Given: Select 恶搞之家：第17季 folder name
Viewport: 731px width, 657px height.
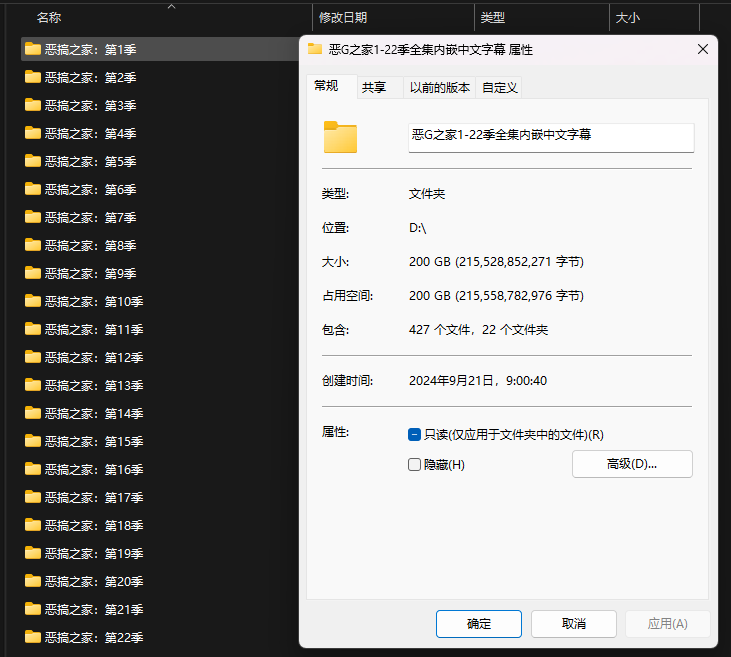Looking at the screenshot, I should point(94,498).
